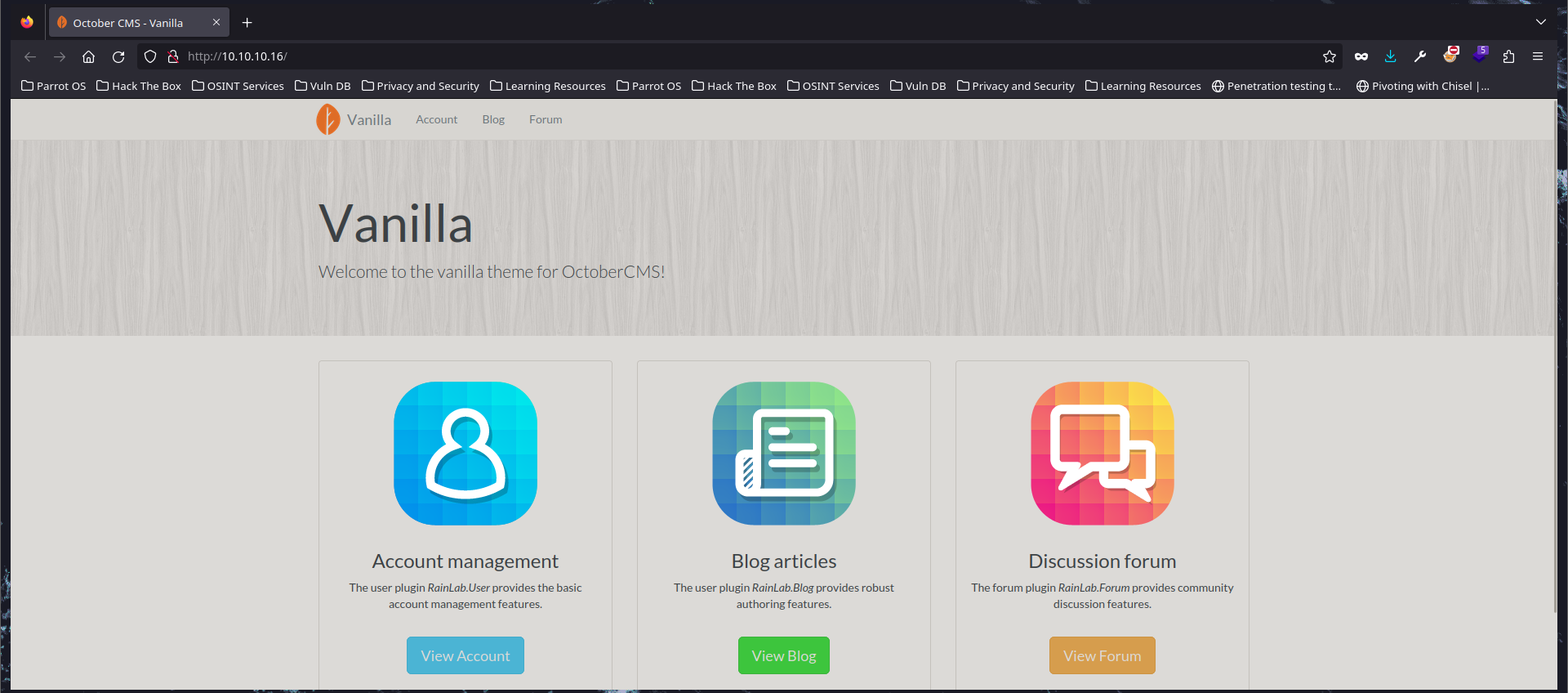This screenshot has height=693, width=1568.
Task: Open the second Learning Resources bookmark folder
Action: (x=1143, y=86)
